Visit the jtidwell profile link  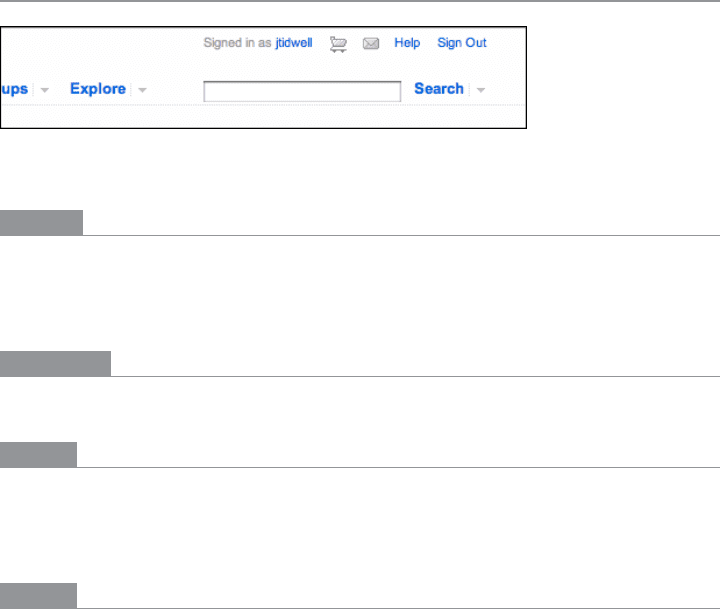pyautogui.click(x=294, y=43)
